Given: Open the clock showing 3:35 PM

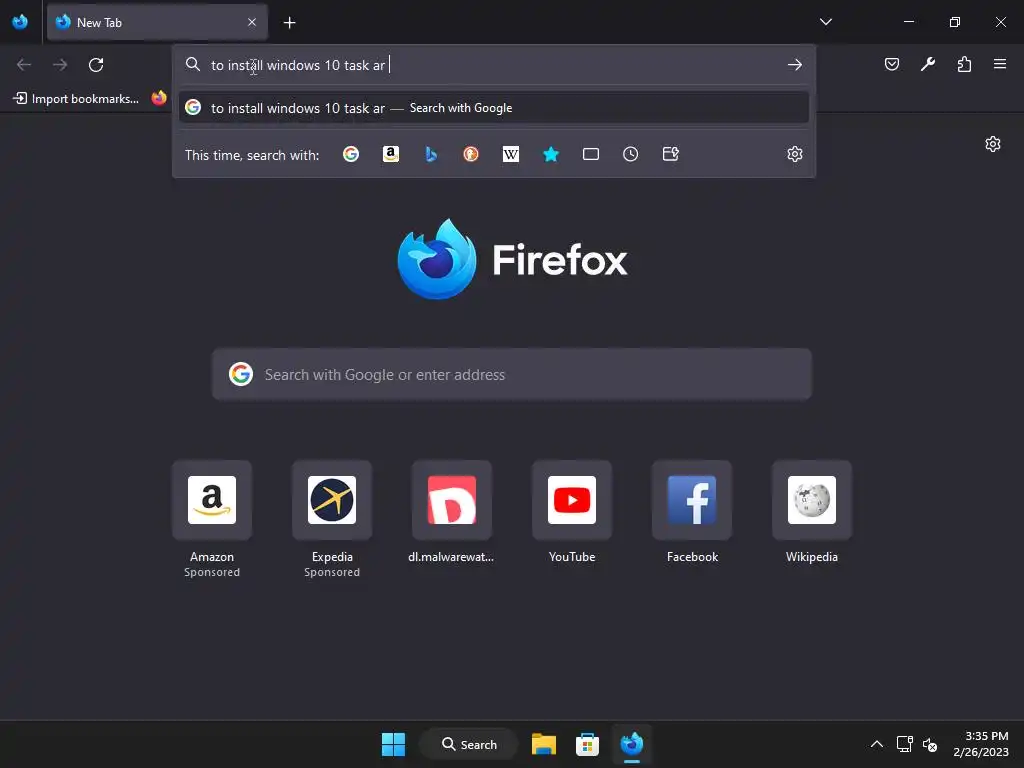Looking at the screenshot, I should 981,744.
